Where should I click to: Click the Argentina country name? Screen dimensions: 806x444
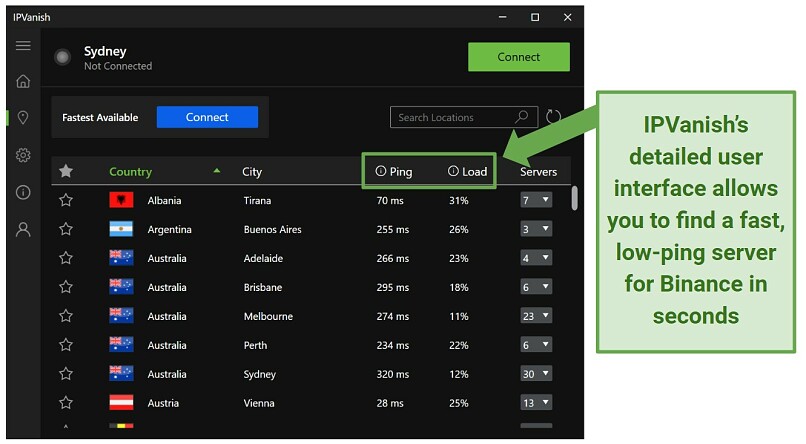click(x=169, y=229)
